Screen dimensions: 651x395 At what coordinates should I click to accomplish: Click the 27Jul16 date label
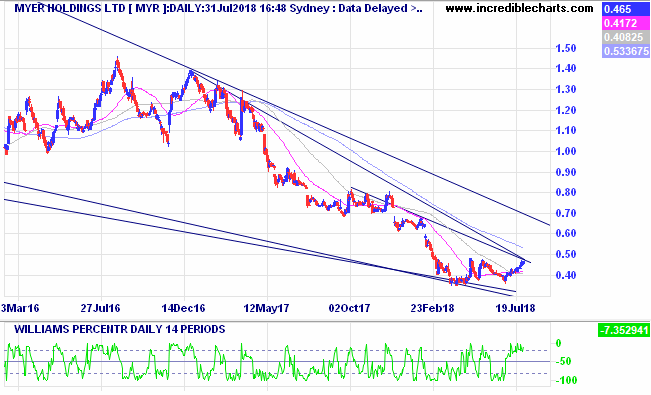coord(100,308)
